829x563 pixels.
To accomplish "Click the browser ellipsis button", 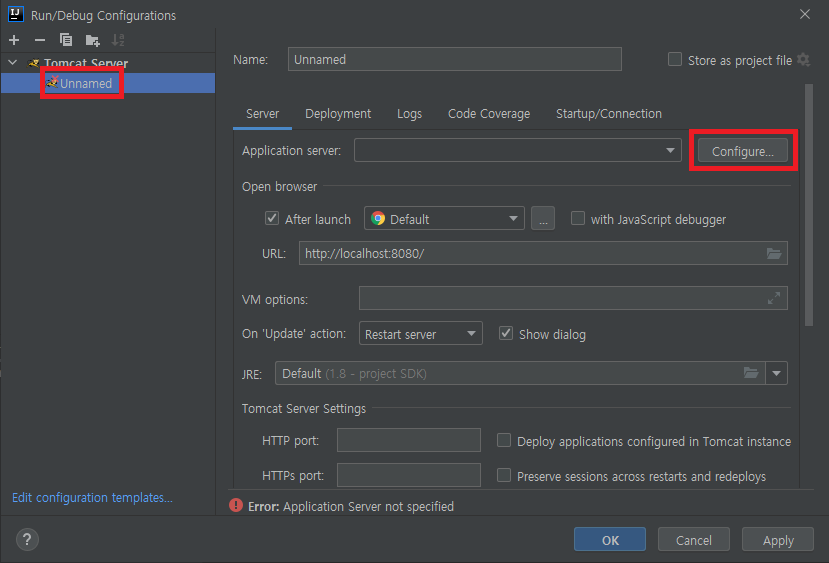I will click(x=543, y=218).
